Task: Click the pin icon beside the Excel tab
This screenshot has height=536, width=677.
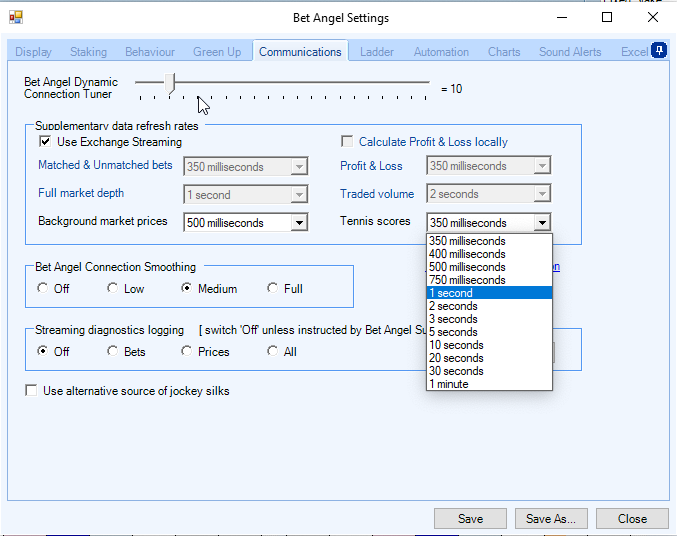Action: tap(659, 51)
